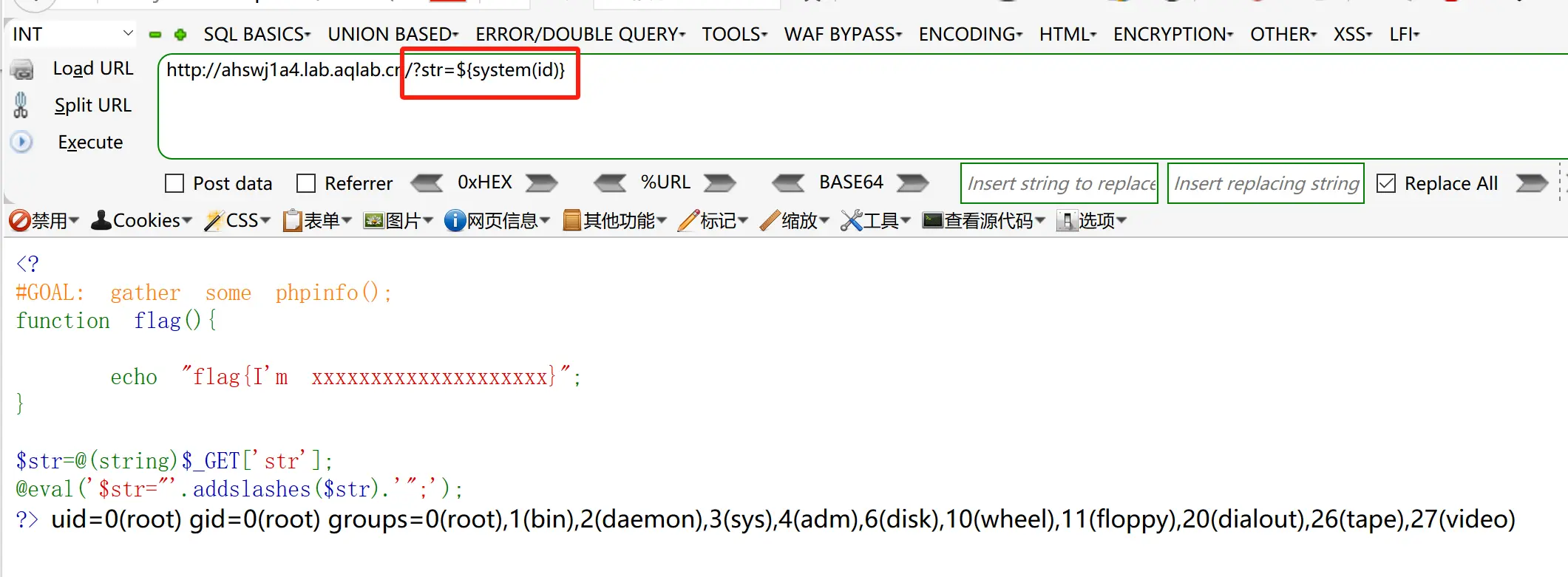Expand the Cookies dropdown in developer toolbar
1568x577 pixels.
(142, 220)
